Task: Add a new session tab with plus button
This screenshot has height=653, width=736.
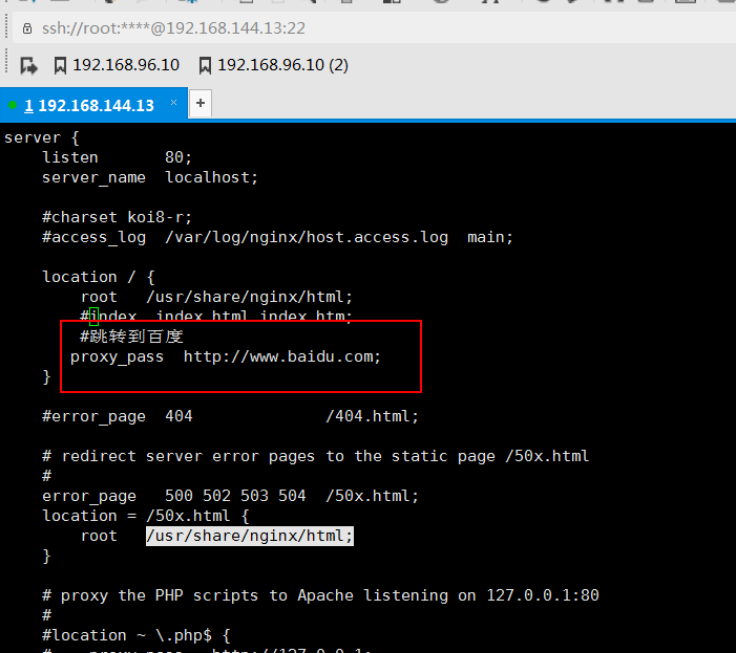Action: [x=200, y=103]
